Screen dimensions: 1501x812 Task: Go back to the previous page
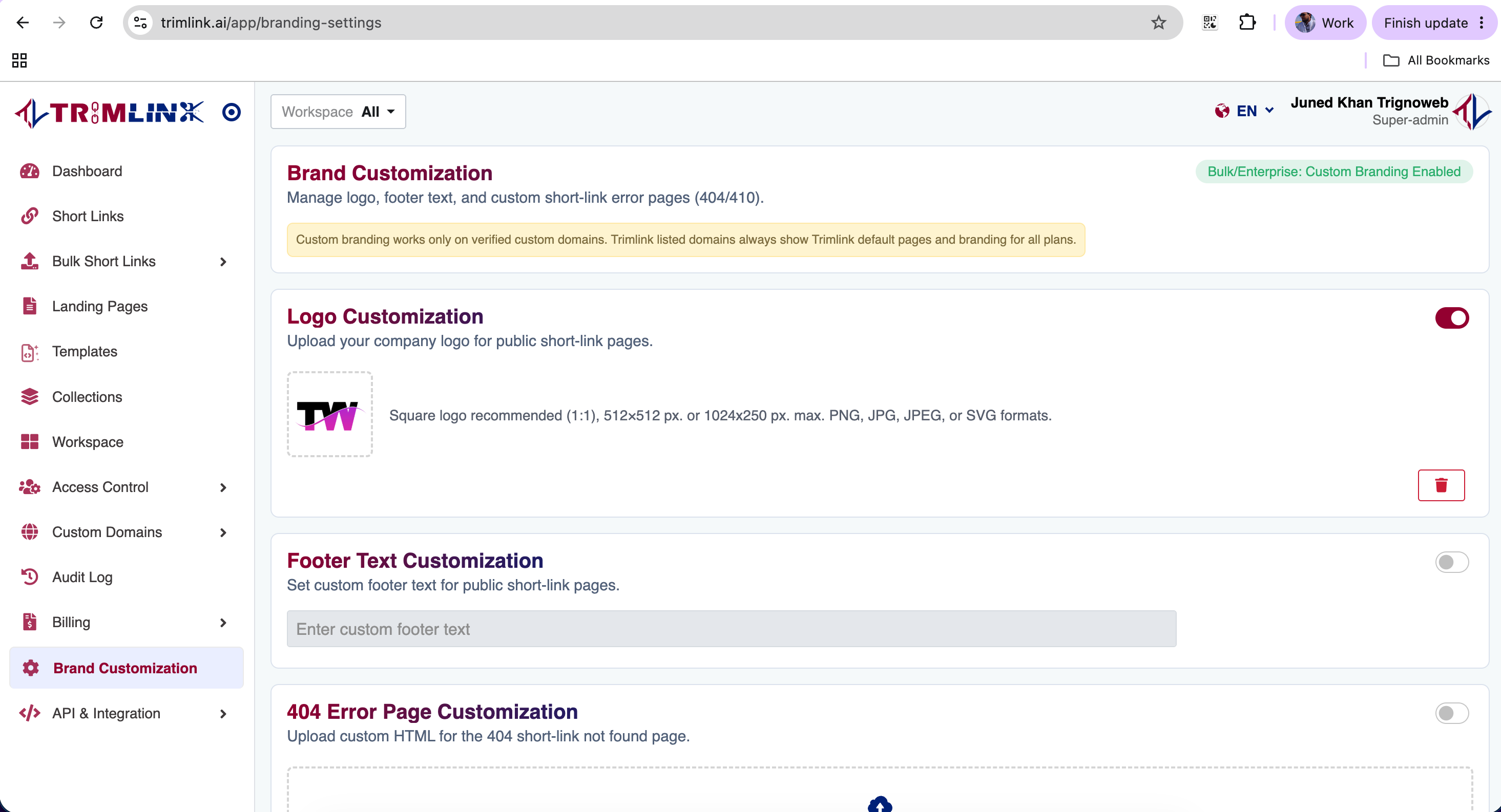(23, 23)
